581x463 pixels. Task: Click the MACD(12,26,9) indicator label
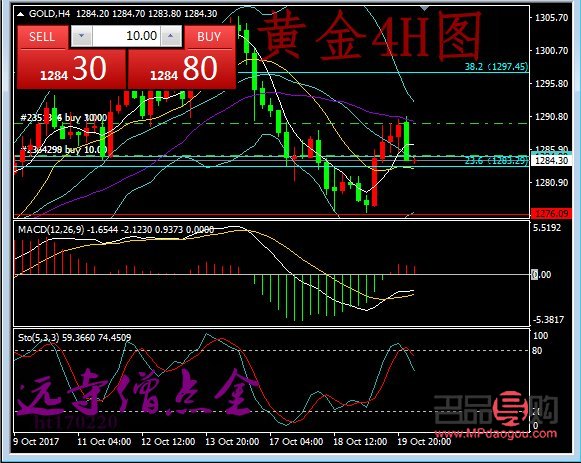click(52, 230)
